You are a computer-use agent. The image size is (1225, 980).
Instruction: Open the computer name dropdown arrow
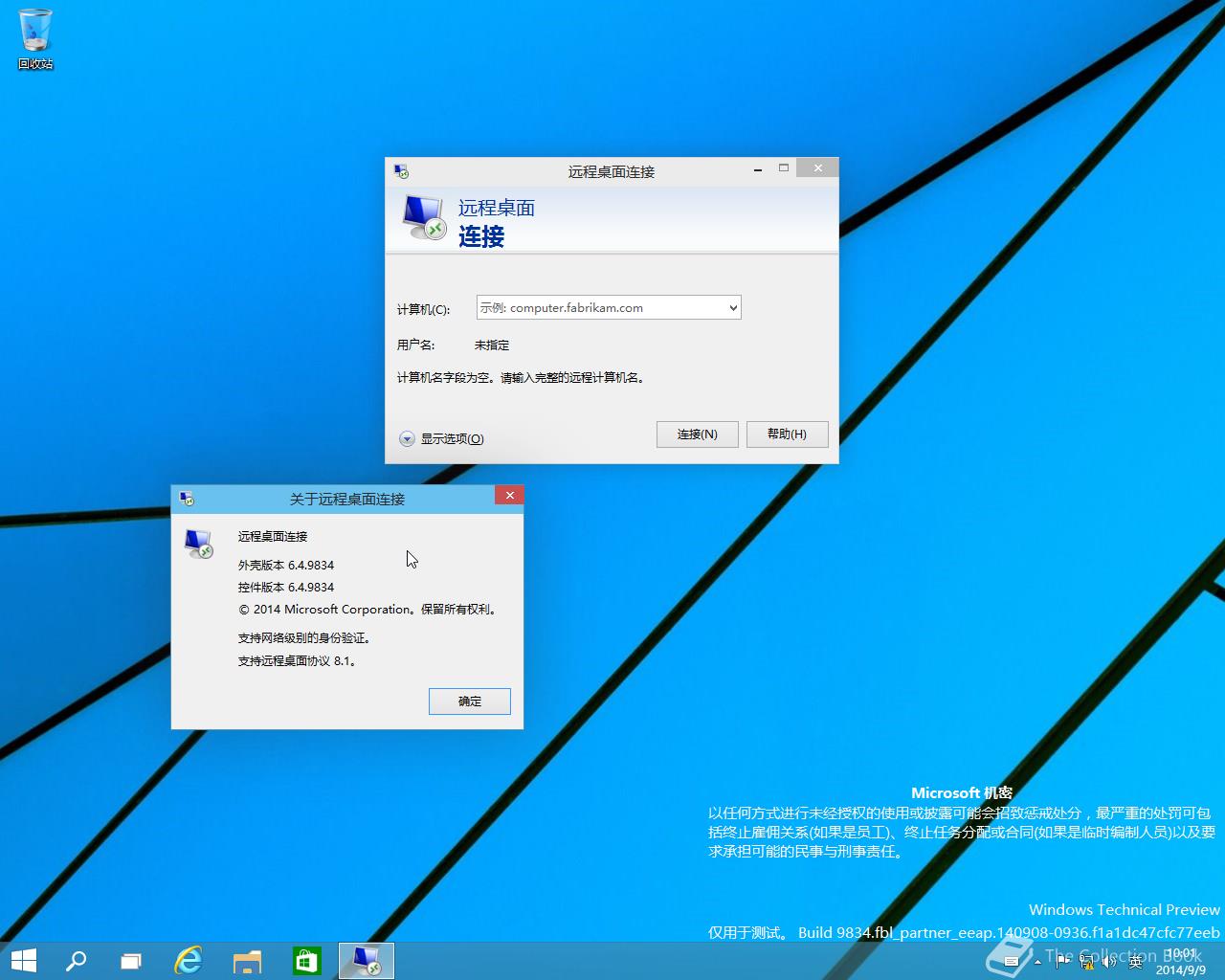pos(733,308)
